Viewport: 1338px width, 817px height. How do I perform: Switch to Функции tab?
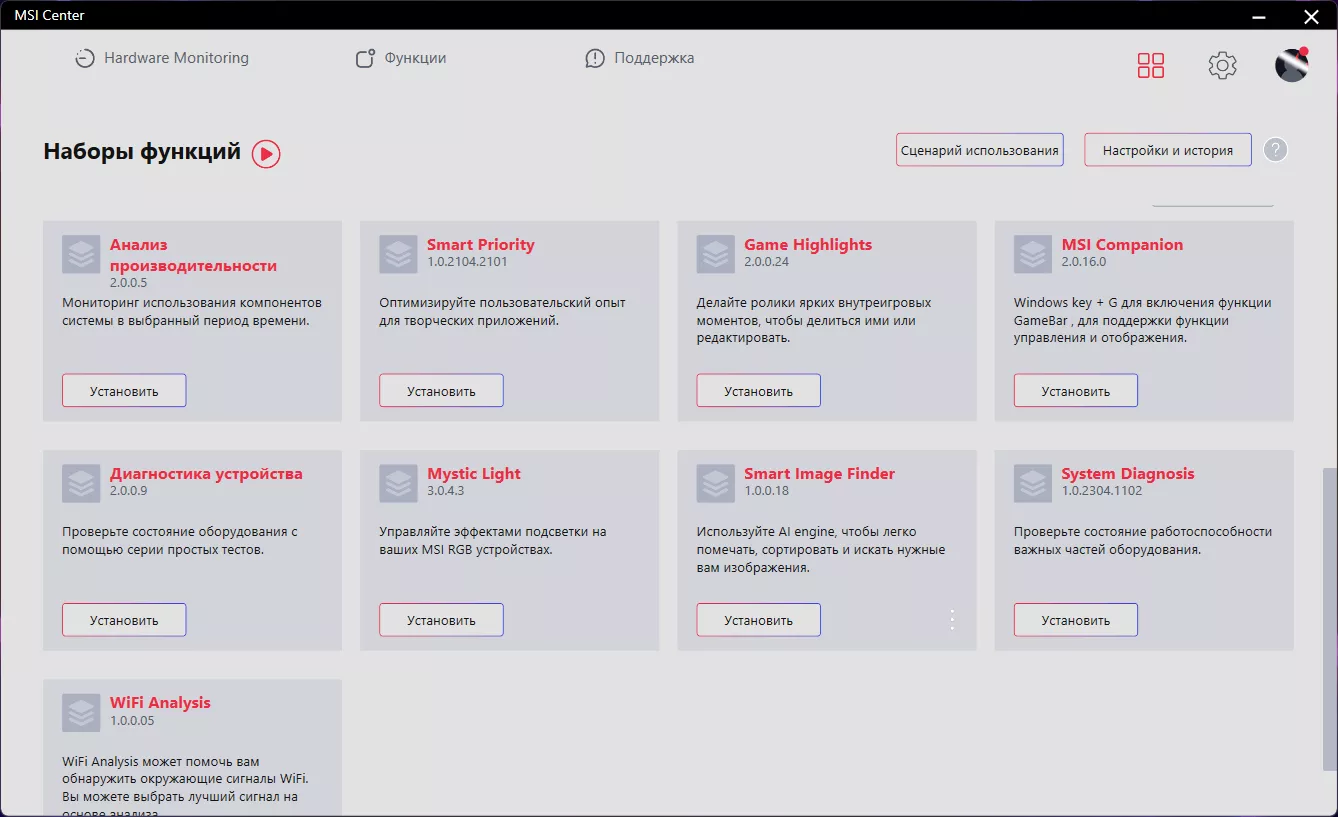tap(401, 58)
